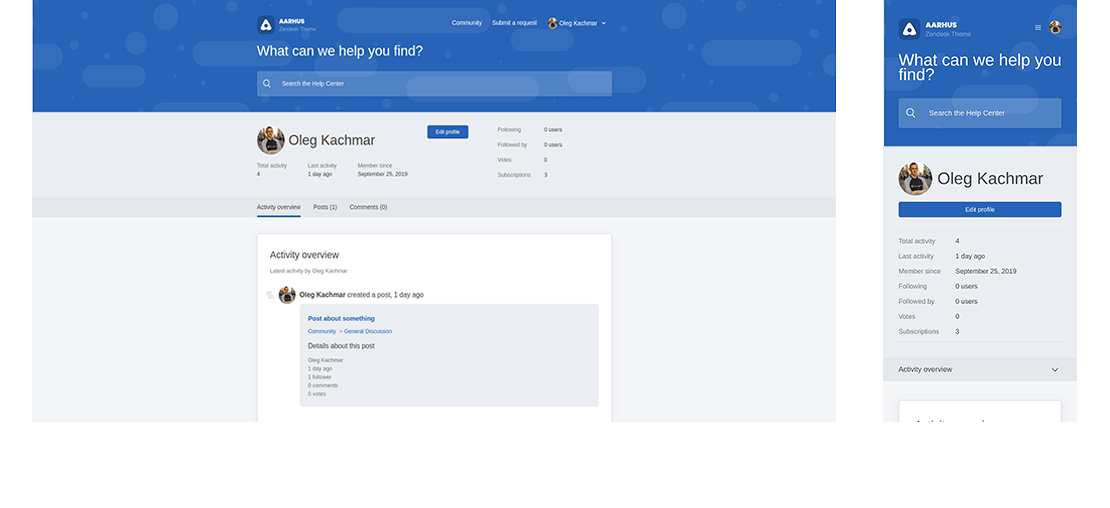Viewport: 1110px width, 508px height.
Task: Focus the mobile 'Search the Help Center' field
Action: (x=980, y=113)
